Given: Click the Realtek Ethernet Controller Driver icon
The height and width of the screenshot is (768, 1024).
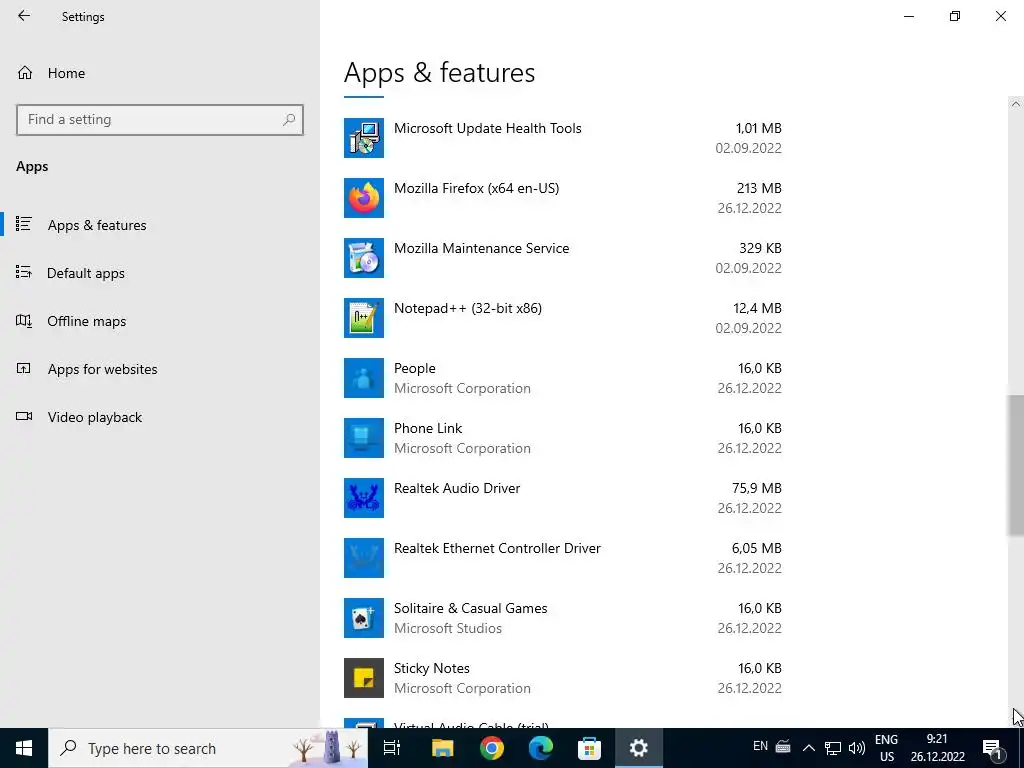Looking at the screenshot, I should [x=364, y=558].
